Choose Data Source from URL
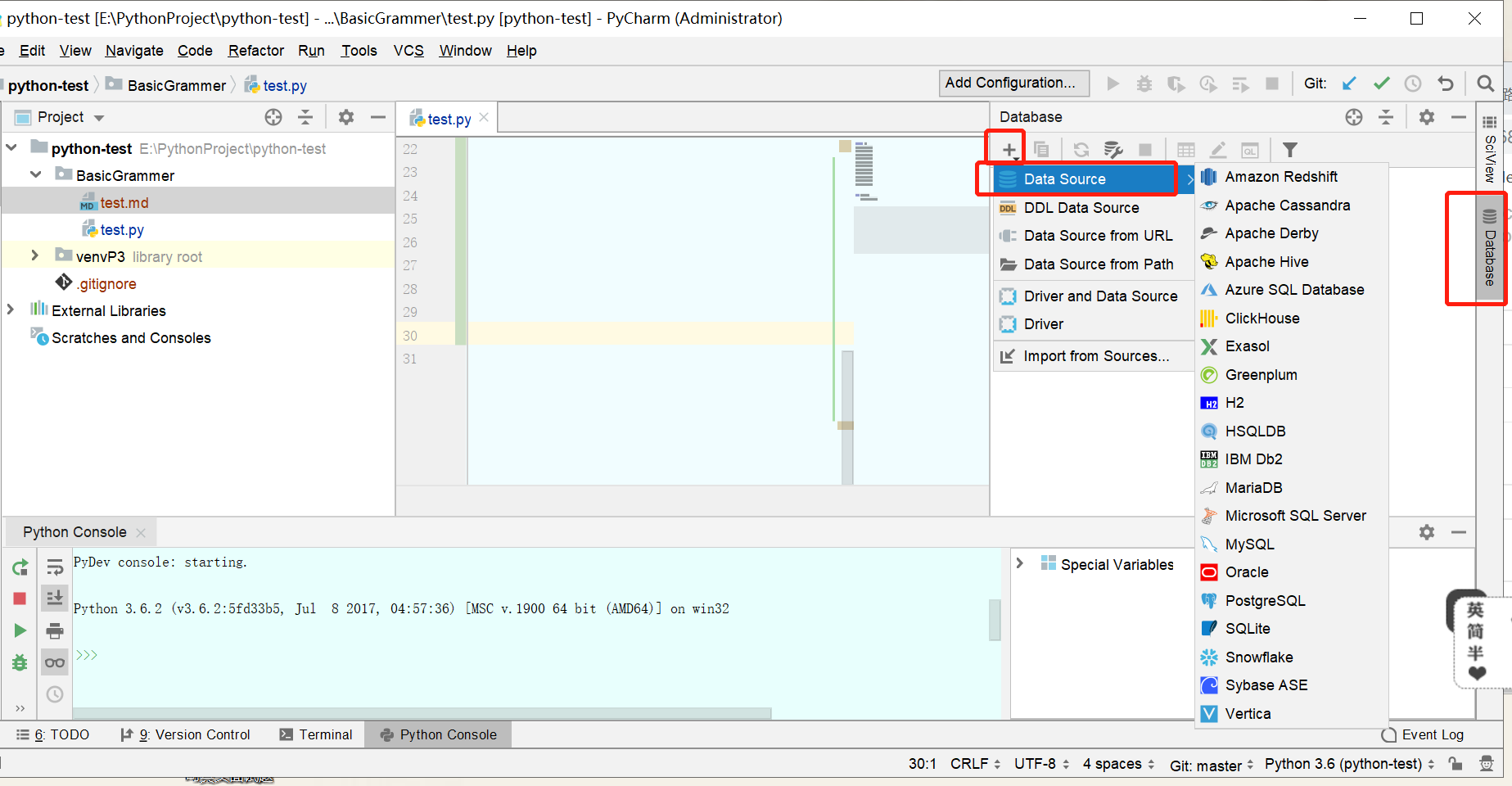The width and height of the screenshot is (1512, 786). pos(1095,236)
